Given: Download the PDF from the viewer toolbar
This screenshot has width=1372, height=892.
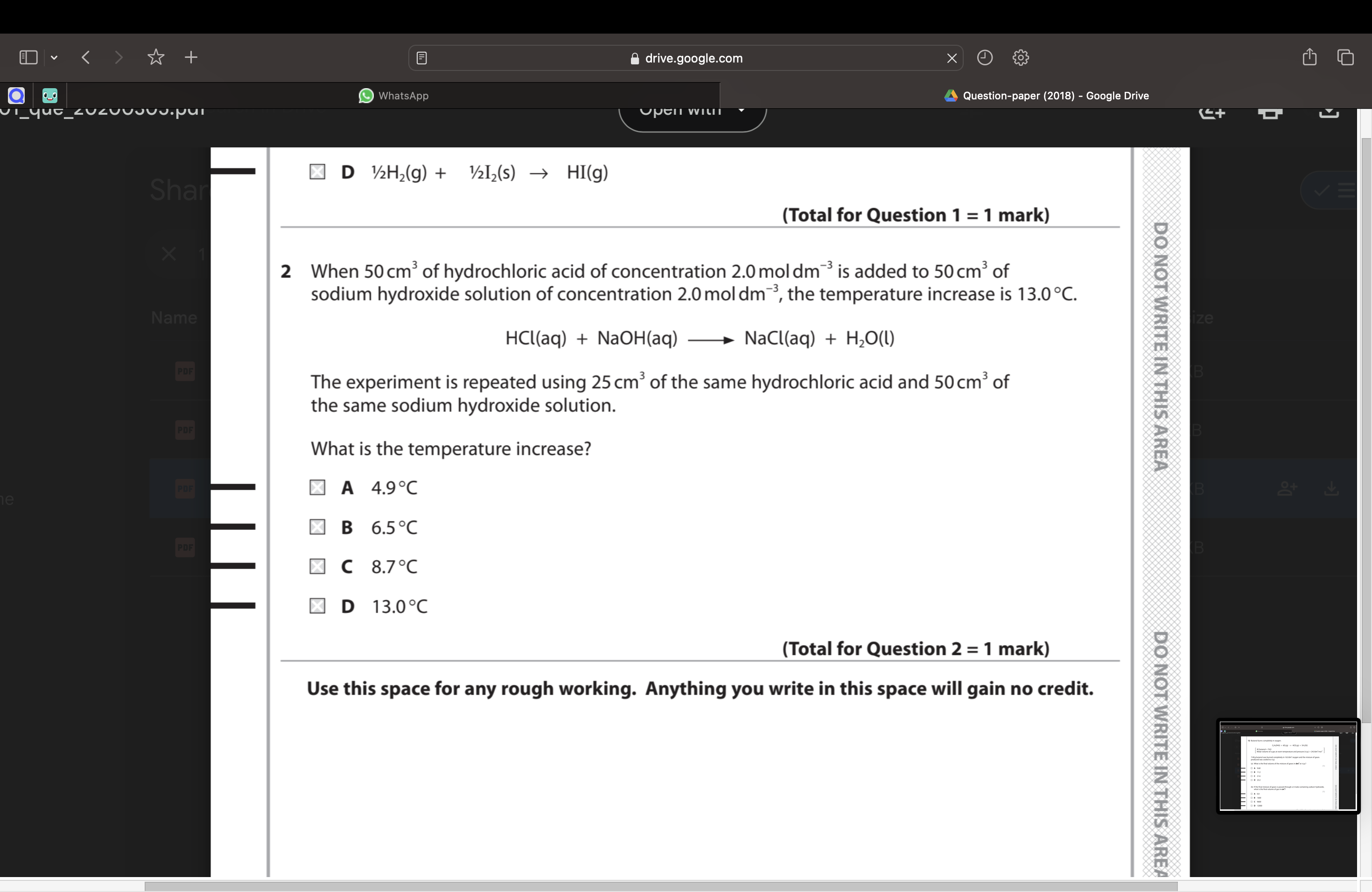Looking at the screenshot, I should tap(1329, 113).
